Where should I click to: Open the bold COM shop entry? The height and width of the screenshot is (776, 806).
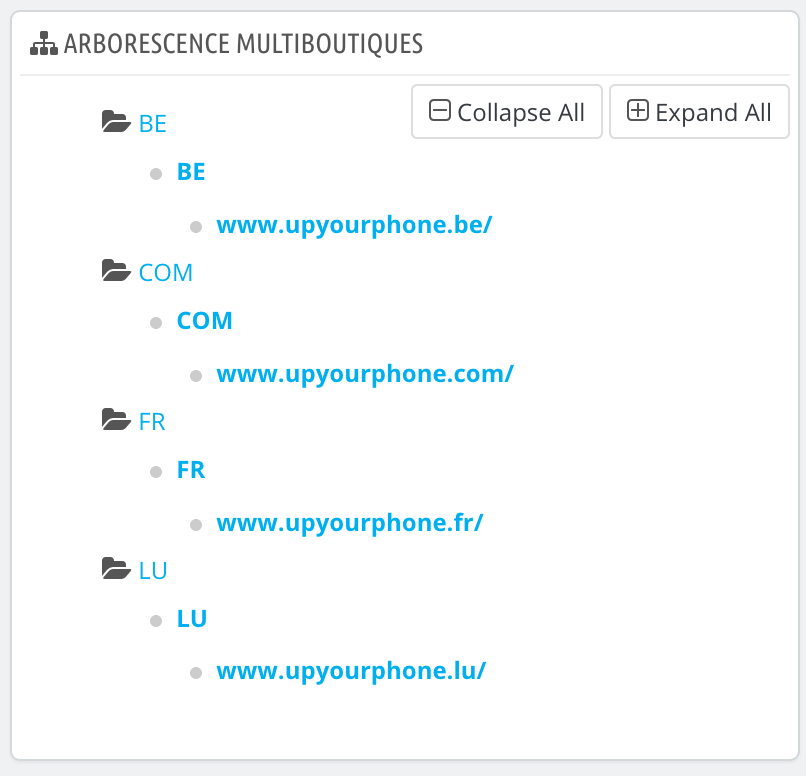click(205, 321)
